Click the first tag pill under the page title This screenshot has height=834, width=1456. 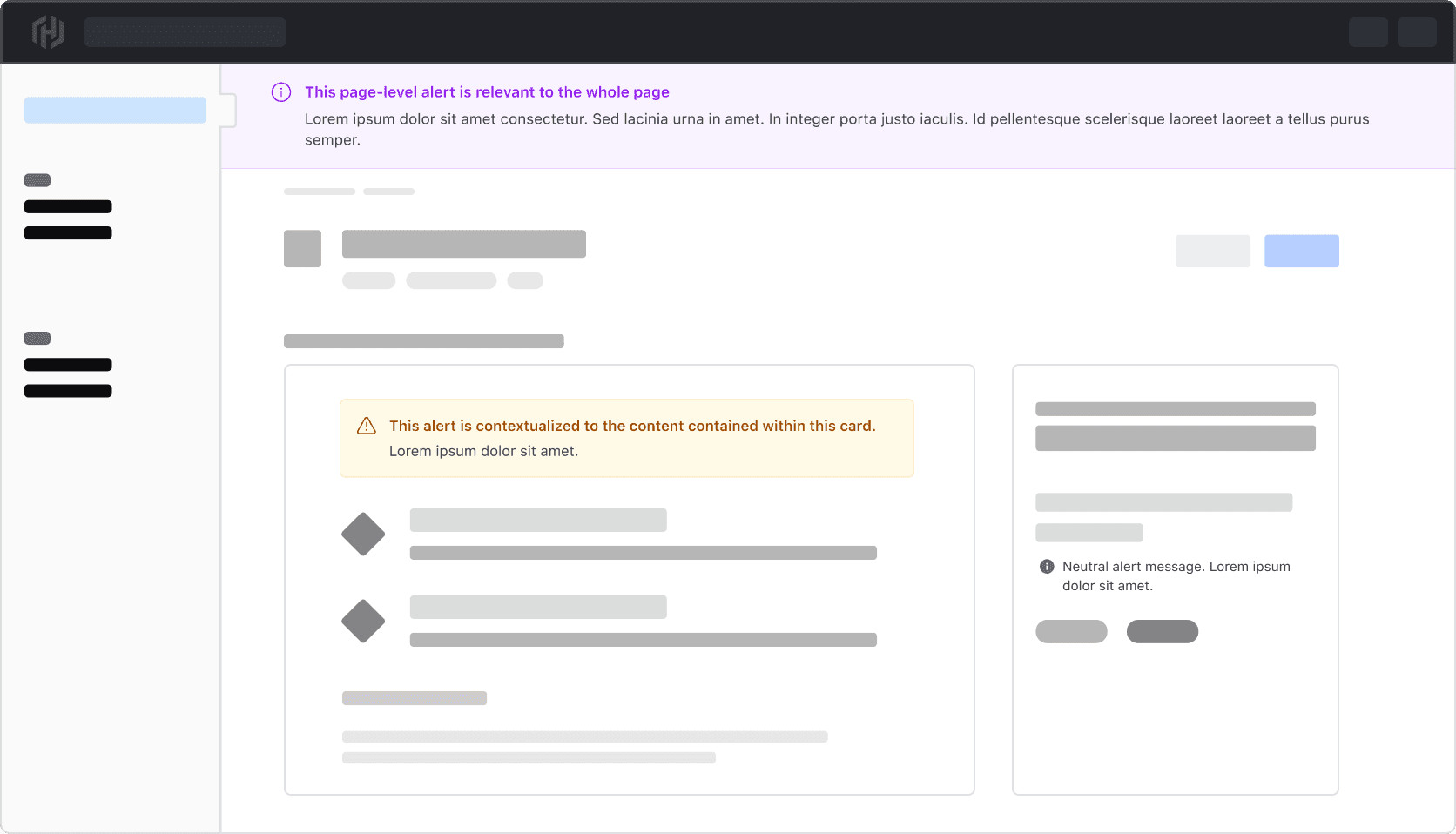coord(368,280)
